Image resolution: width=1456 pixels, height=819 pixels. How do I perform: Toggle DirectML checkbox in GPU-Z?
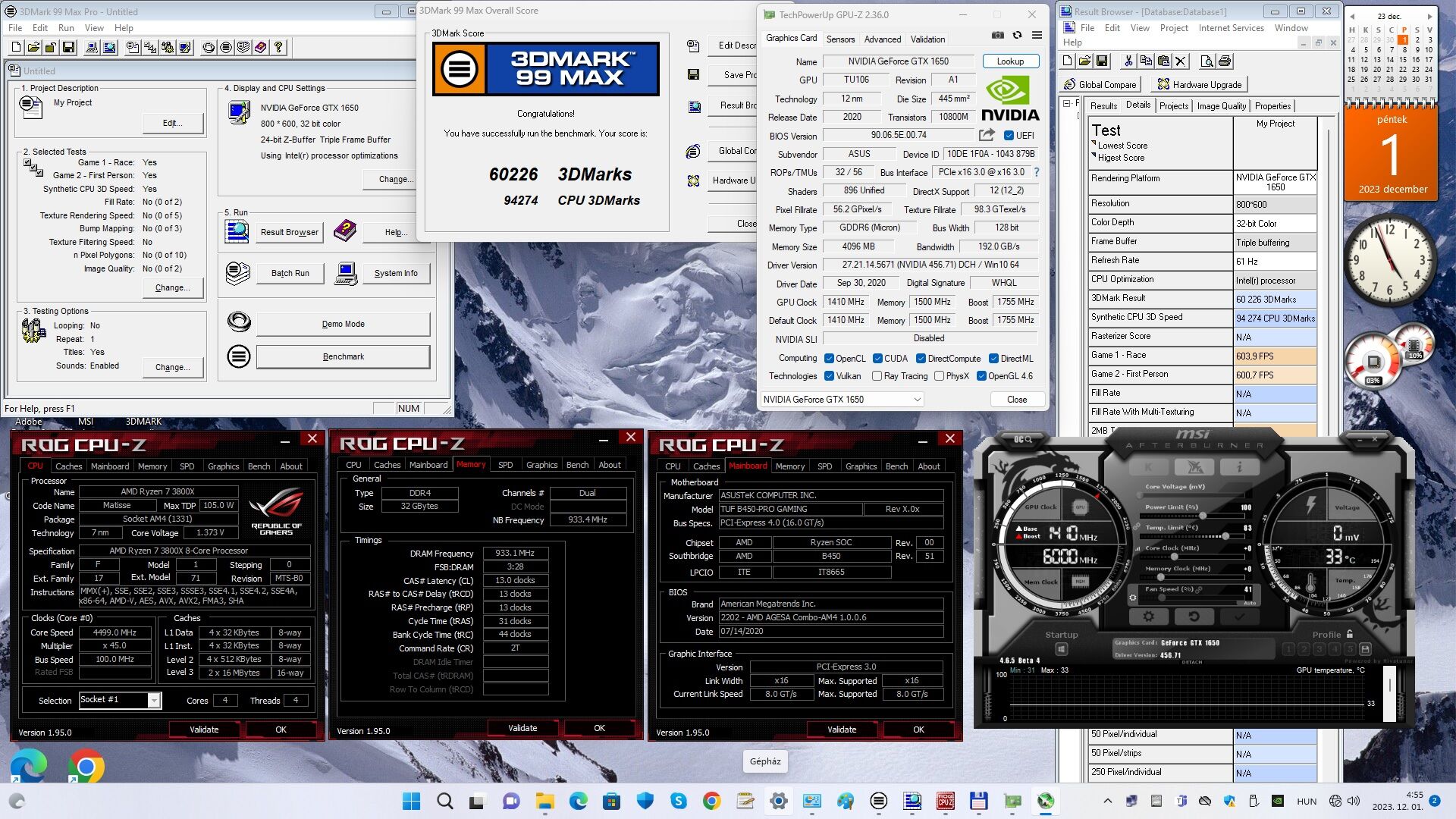click(x=993, y=359)
